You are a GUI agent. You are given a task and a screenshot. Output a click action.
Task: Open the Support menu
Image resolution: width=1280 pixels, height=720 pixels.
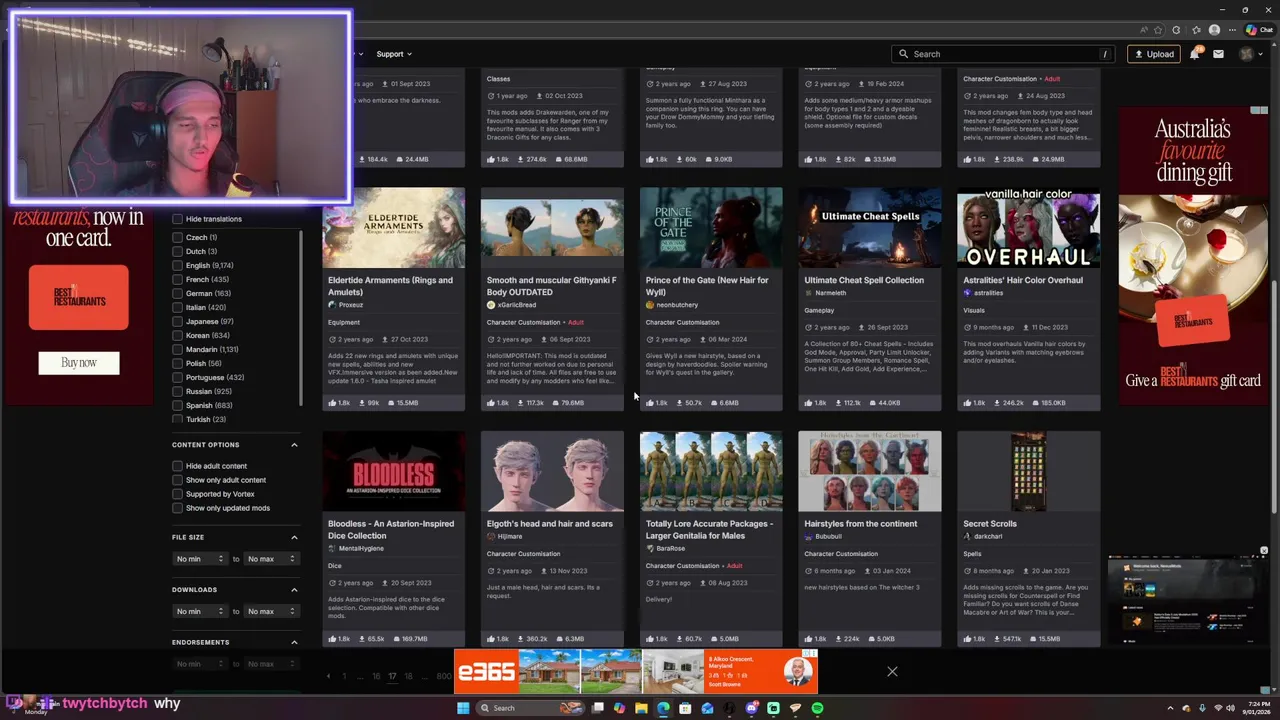pos(394,54)
